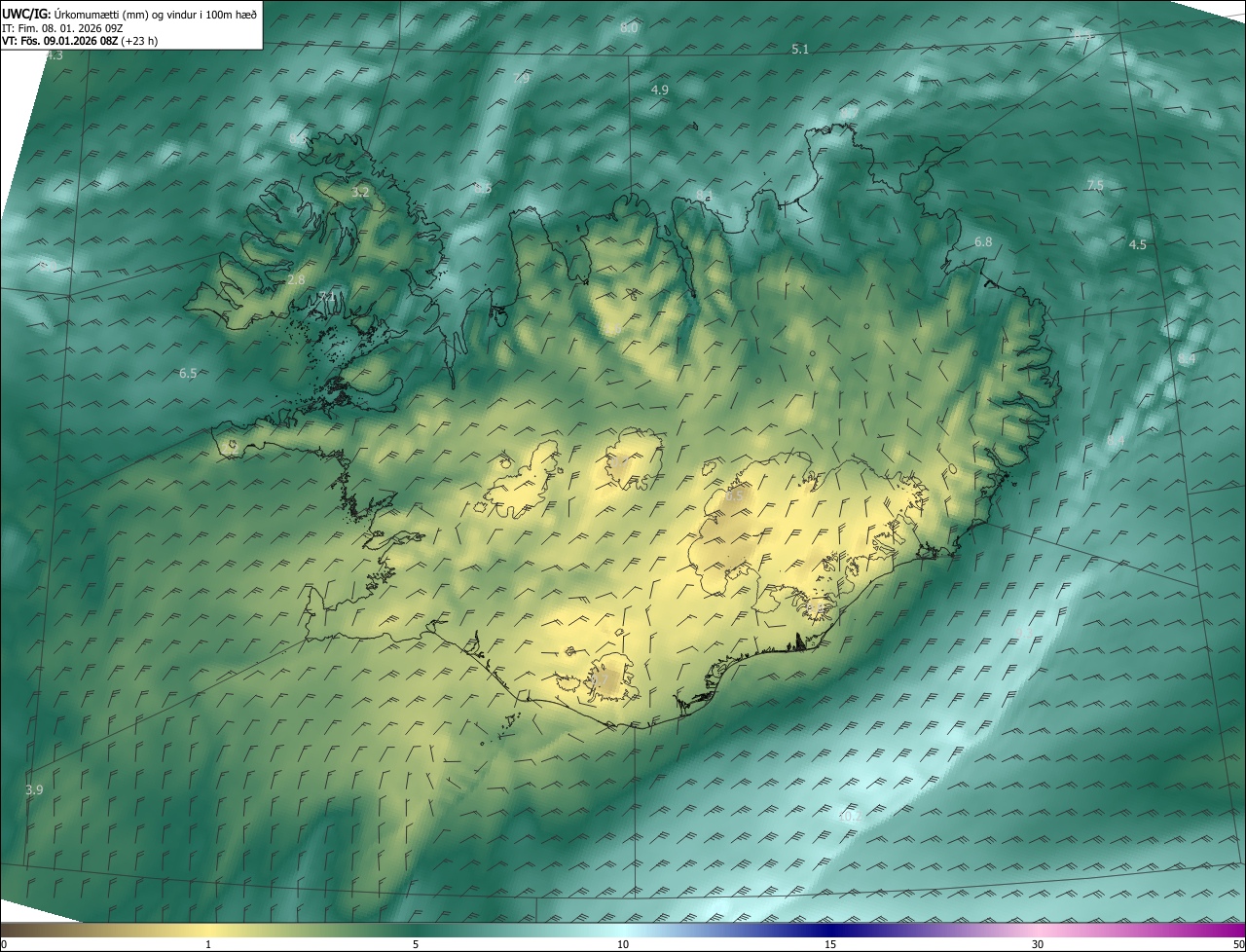Click the color scale label 15
This screenshot has width=1246, height=952.
pos(830,945)
